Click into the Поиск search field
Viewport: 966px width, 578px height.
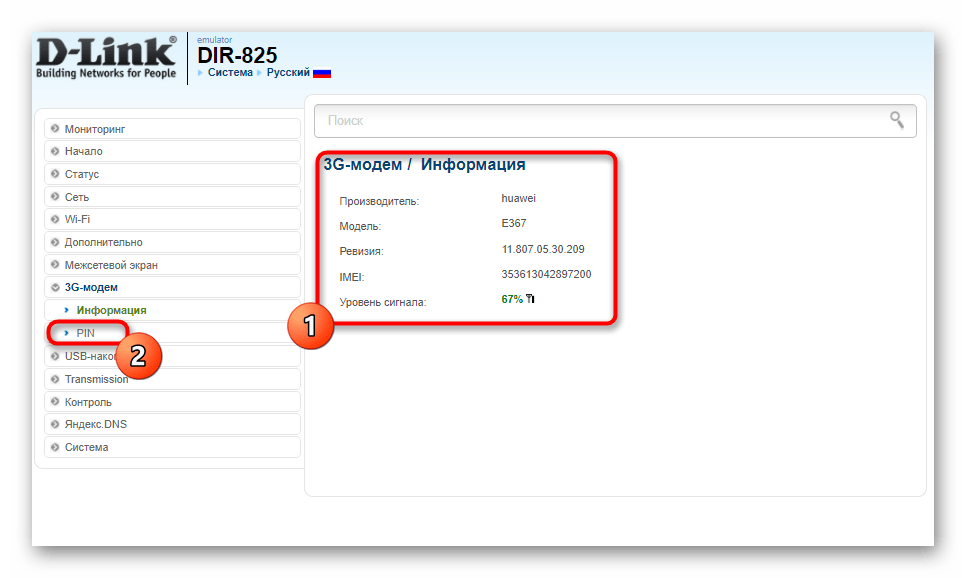[600, 120]
